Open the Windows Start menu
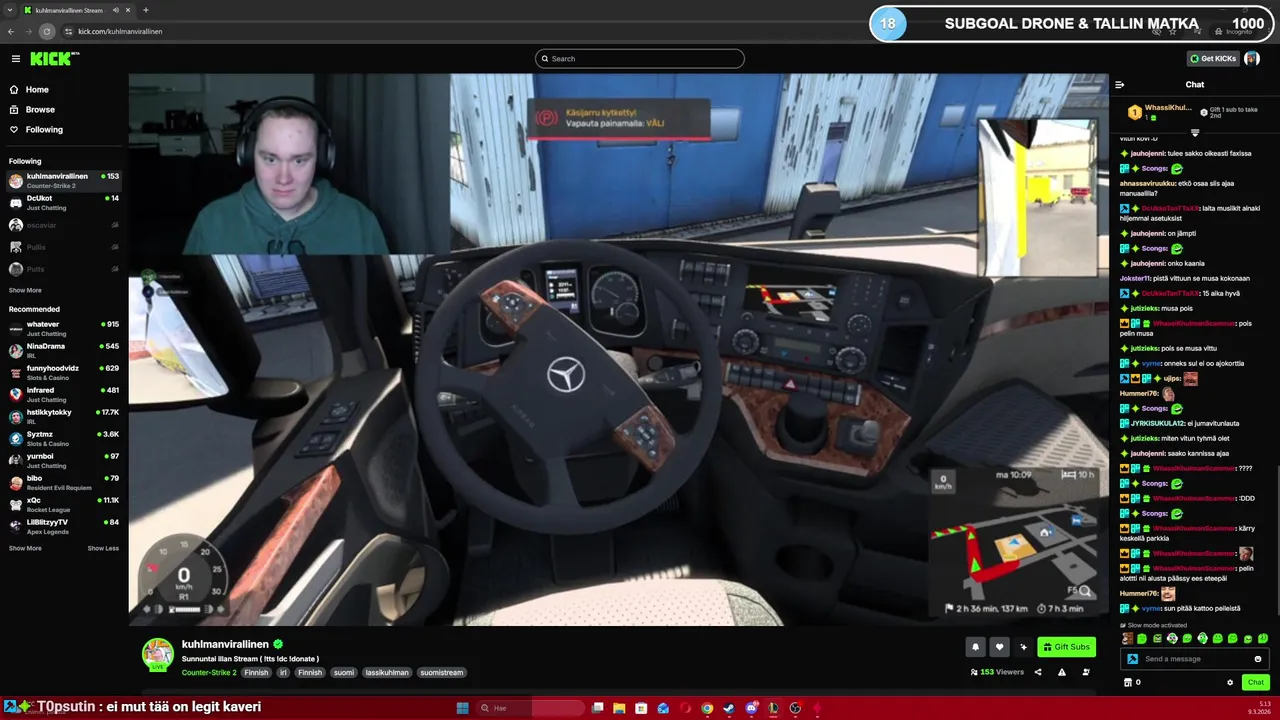 462,708
